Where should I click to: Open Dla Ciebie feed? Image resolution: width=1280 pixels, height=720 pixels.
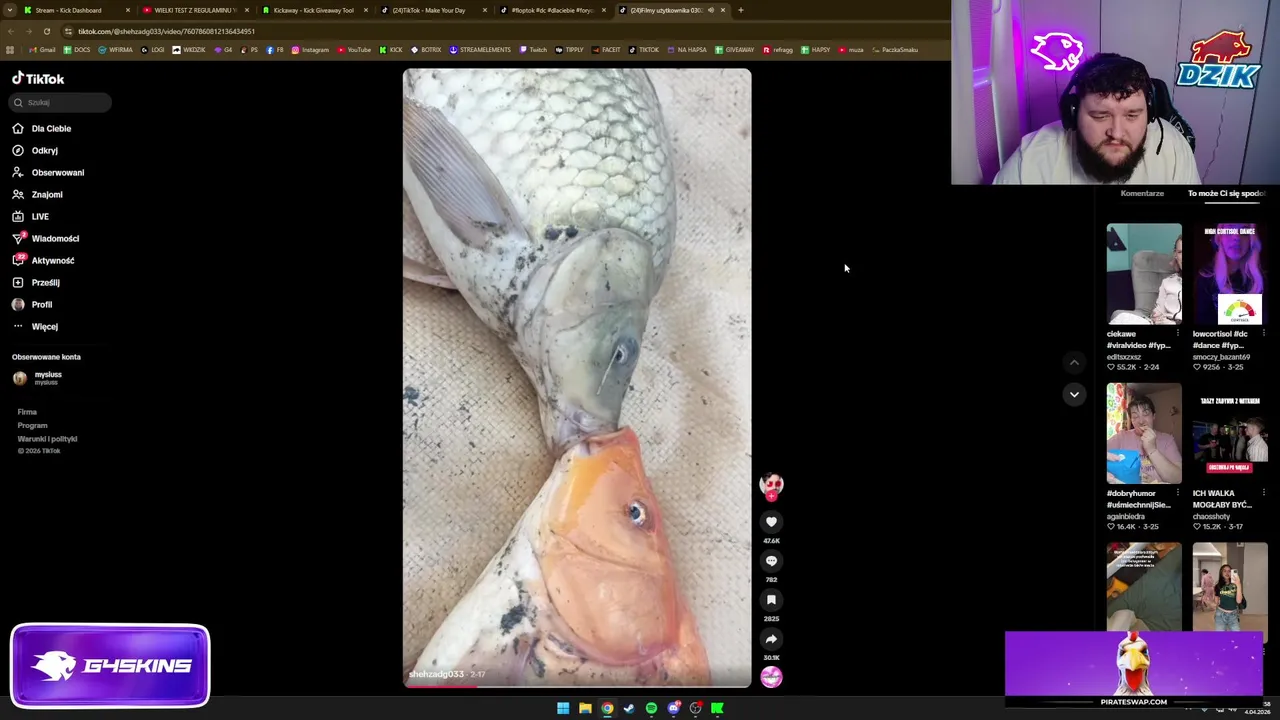click(51, 128)
